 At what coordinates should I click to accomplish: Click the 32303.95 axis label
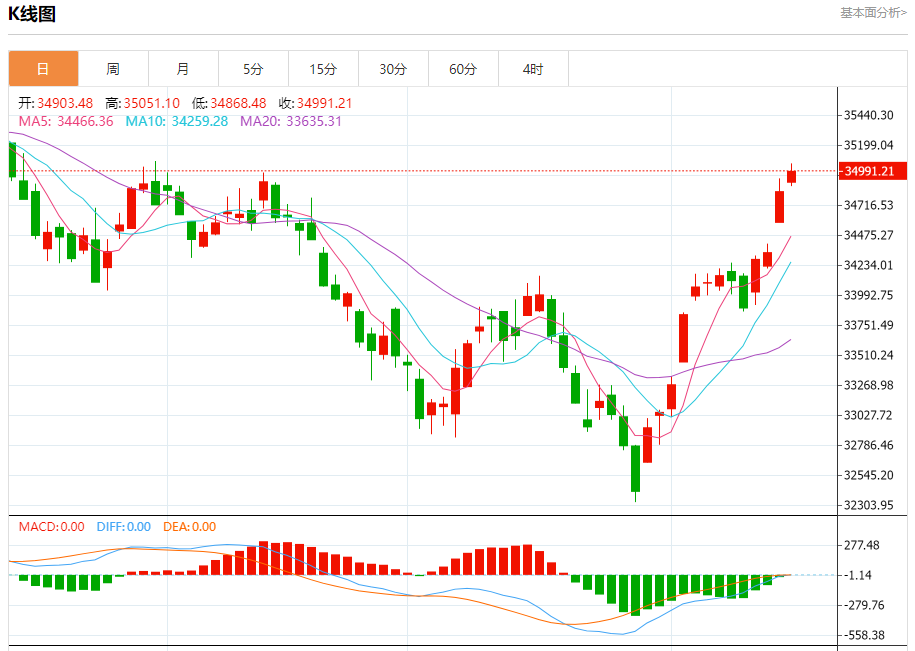point(869,505)
